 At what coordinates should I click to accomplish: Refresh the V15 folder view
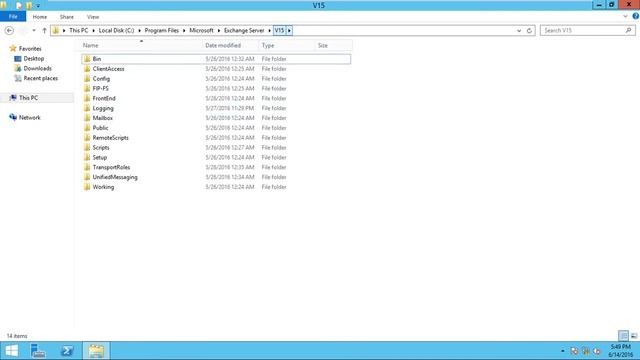click(529, 31)
